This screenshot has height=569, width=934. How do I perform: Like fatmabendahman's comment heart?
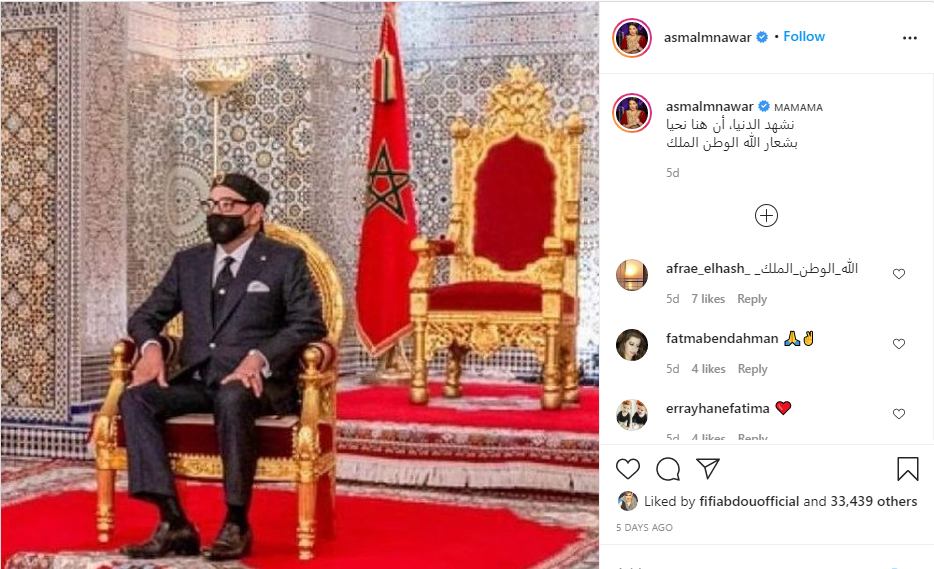pyautogui.click(x=899, y=344)
